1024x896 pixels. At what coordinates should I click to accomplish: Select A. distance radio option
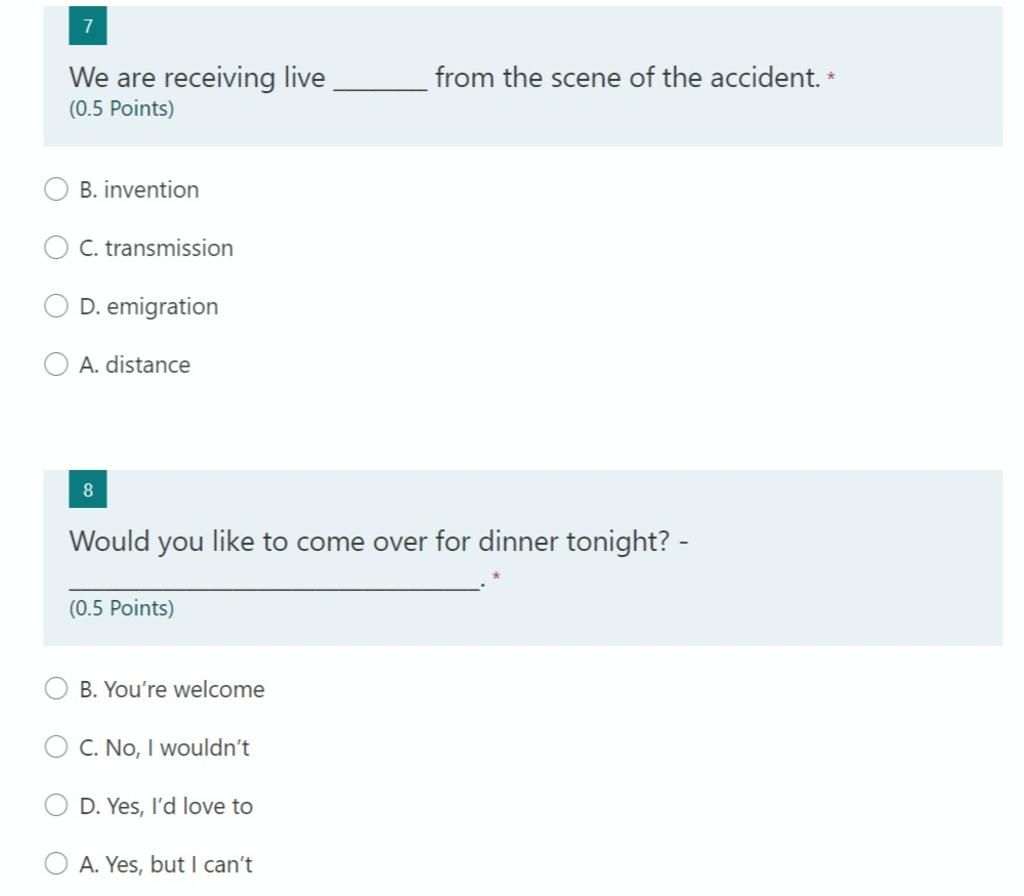[x=56, y=364]
